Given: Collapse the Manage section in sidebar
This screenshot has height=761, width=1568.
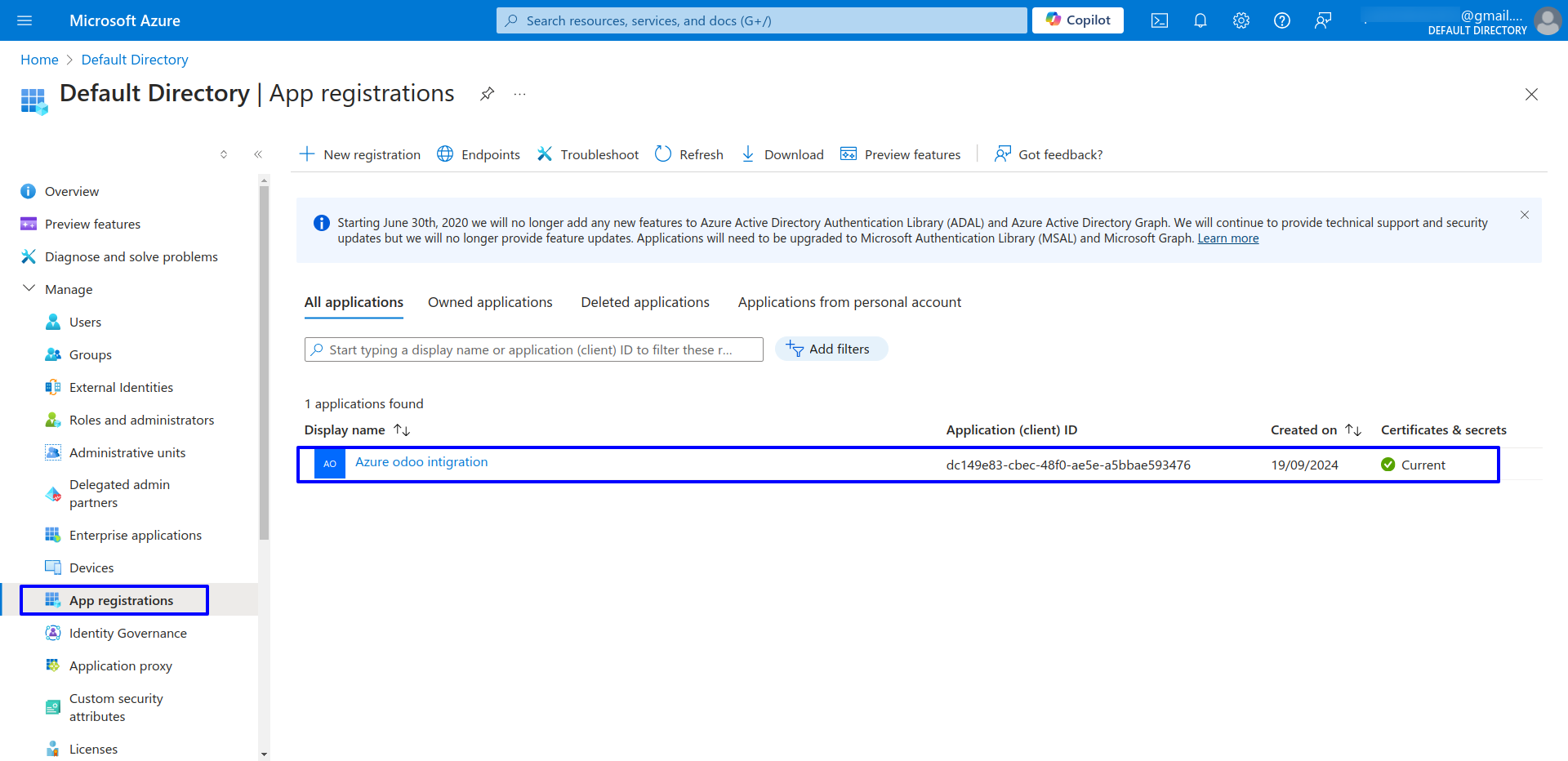Looking at the screenshot, I should pyautogui.click(x=29, y=289).
